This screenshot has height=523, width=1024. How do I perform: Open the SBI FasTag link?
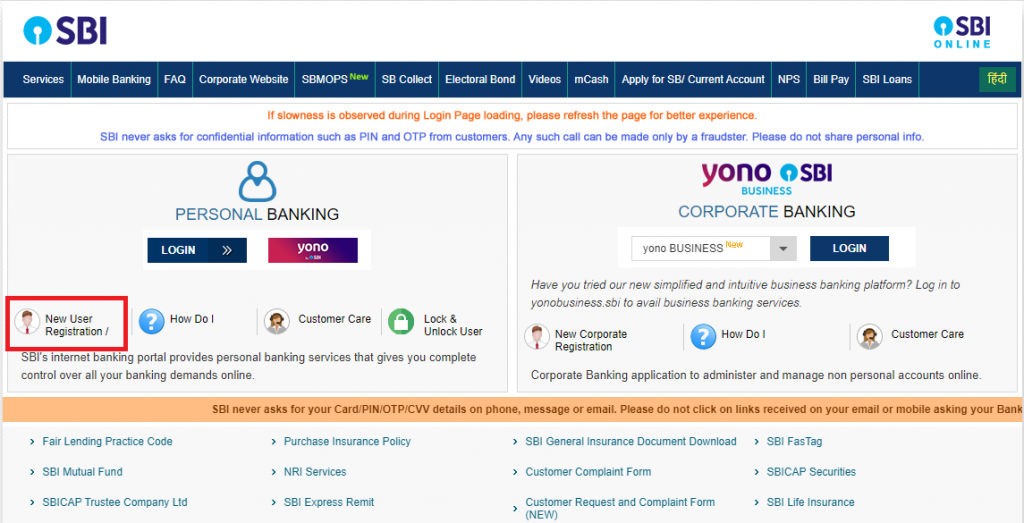pyautogui.click(x=794, y=441)
